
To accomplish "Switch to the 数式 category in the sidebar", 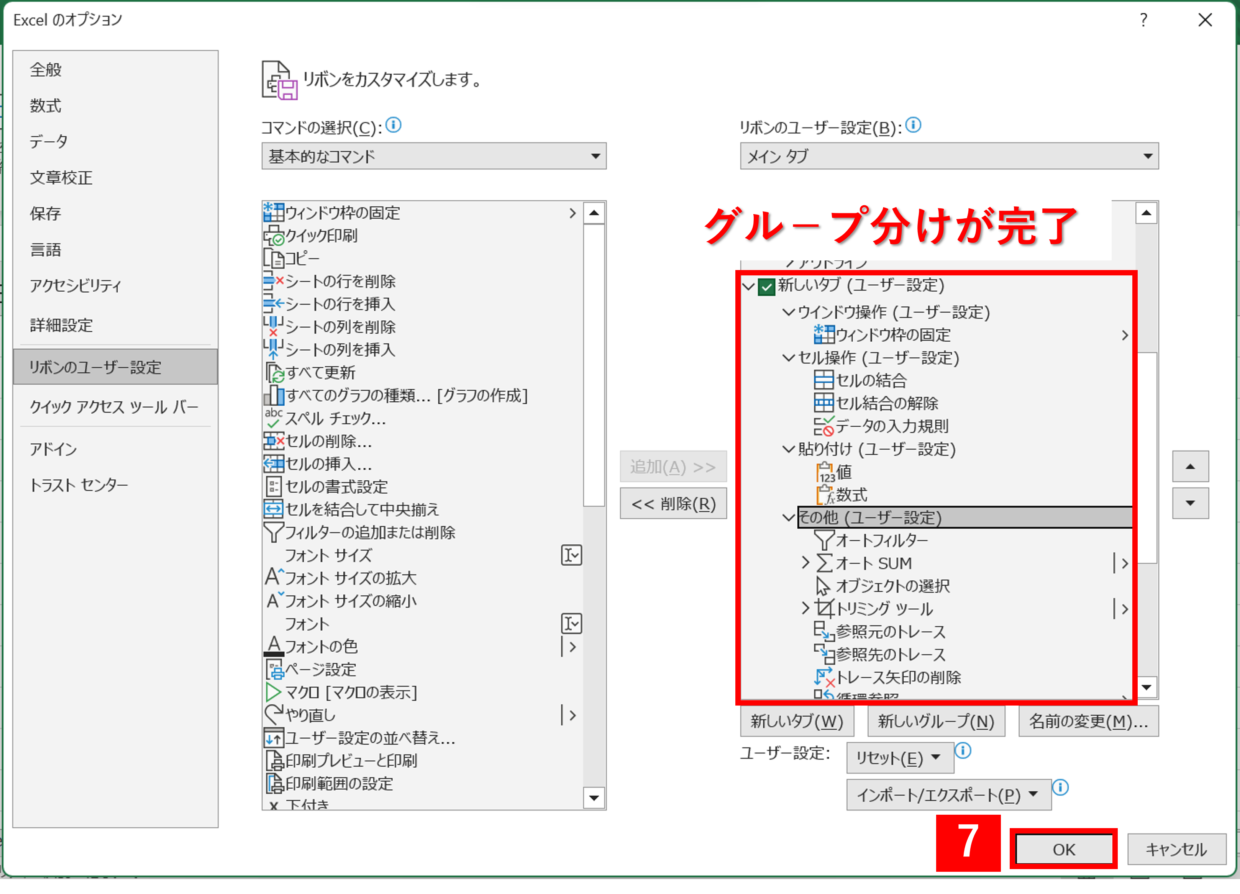I will click(x=46, y=106).
